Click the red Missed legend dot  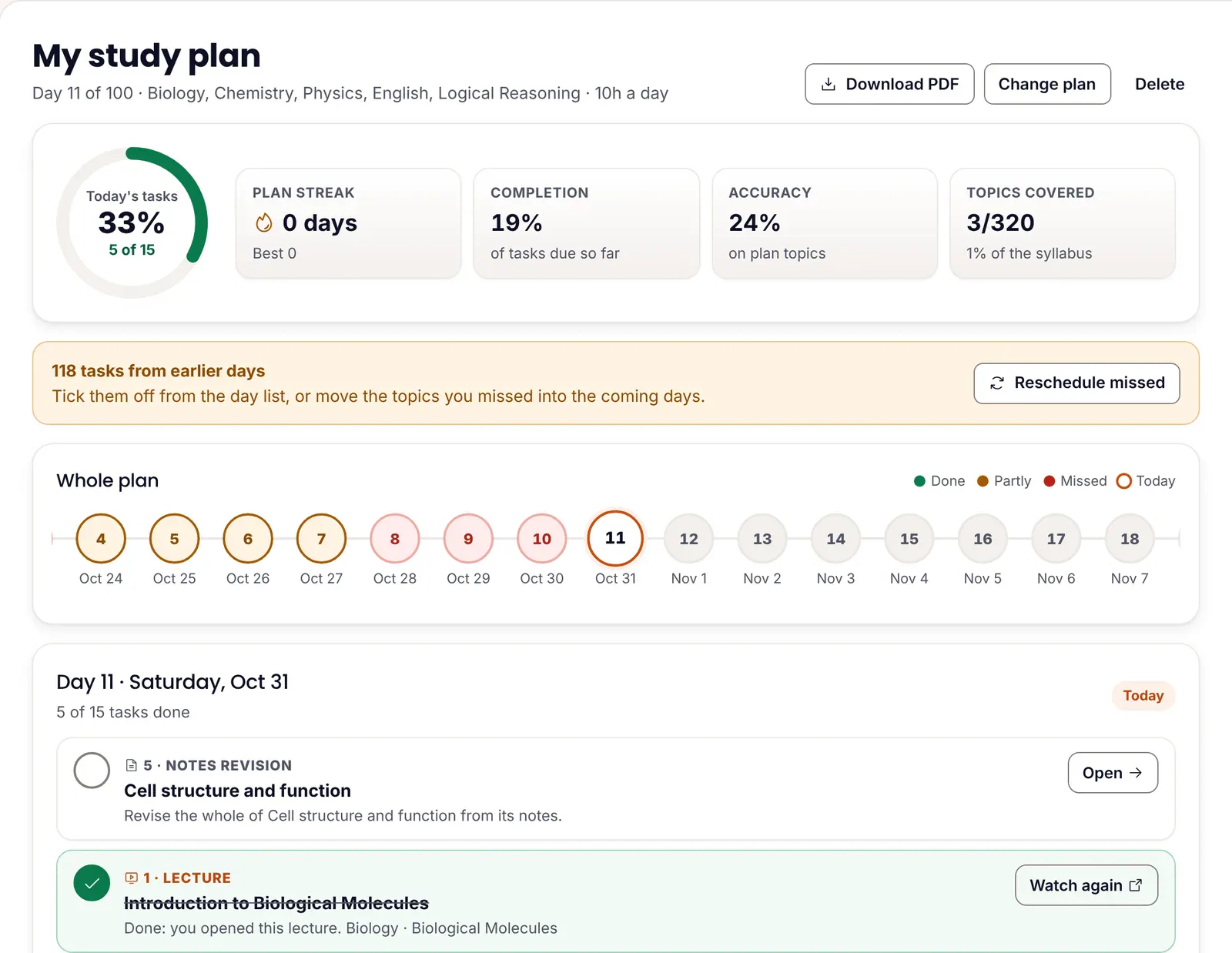1049,481
